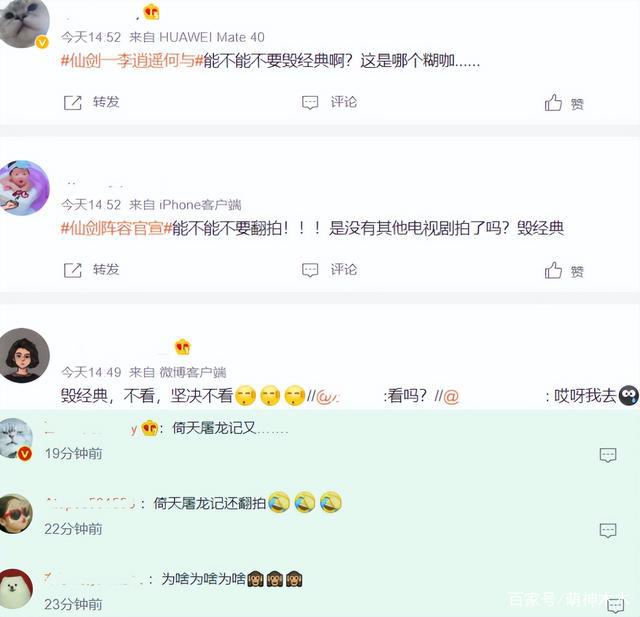640x617 pixels.
Task: View the grey cat avatar profile on the first post
Action: 24,23
